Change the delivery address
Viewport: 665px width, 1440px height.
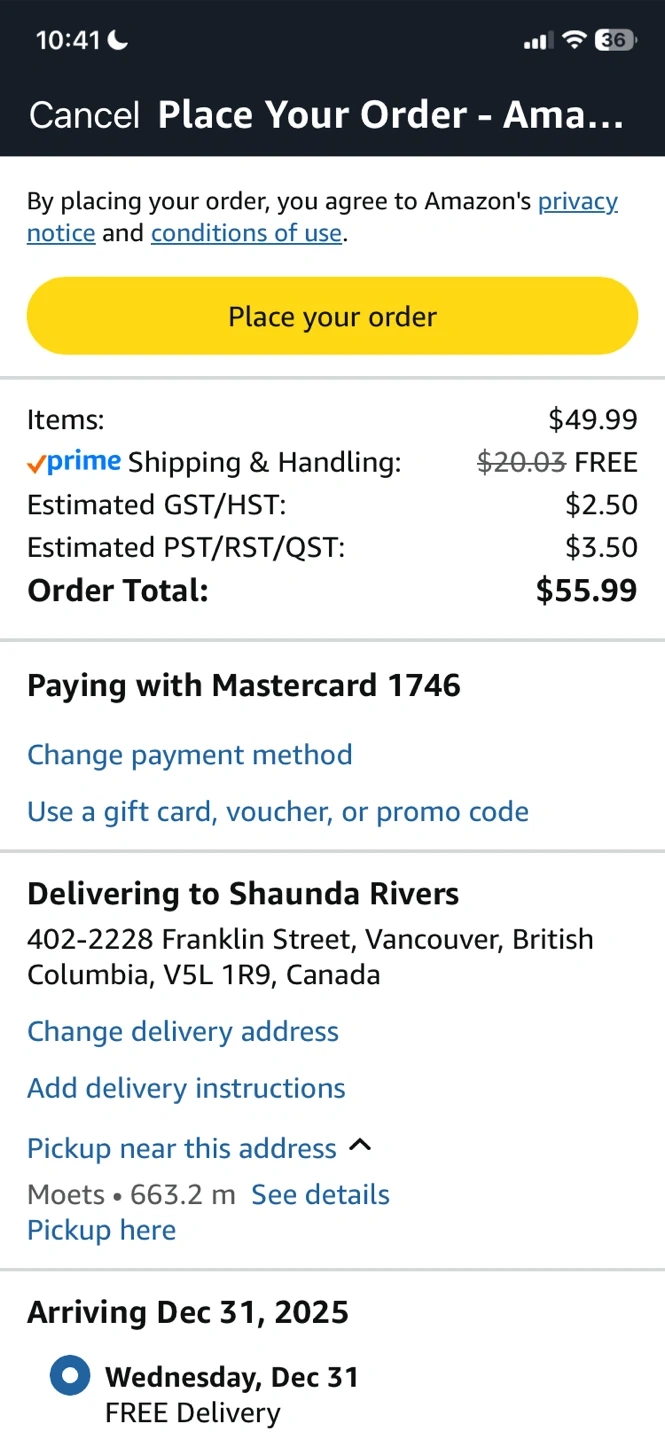(182, 1031)
